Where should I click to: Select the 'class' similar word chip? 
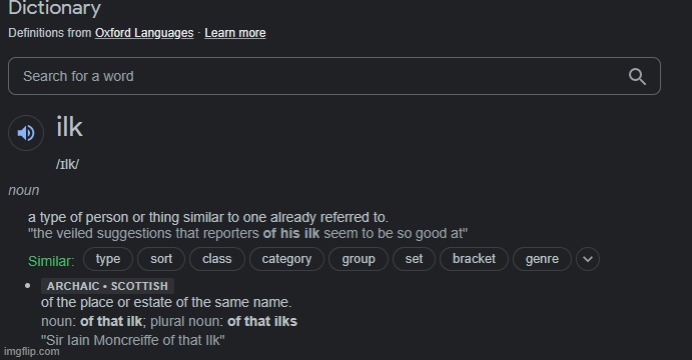tap(217, 259)
